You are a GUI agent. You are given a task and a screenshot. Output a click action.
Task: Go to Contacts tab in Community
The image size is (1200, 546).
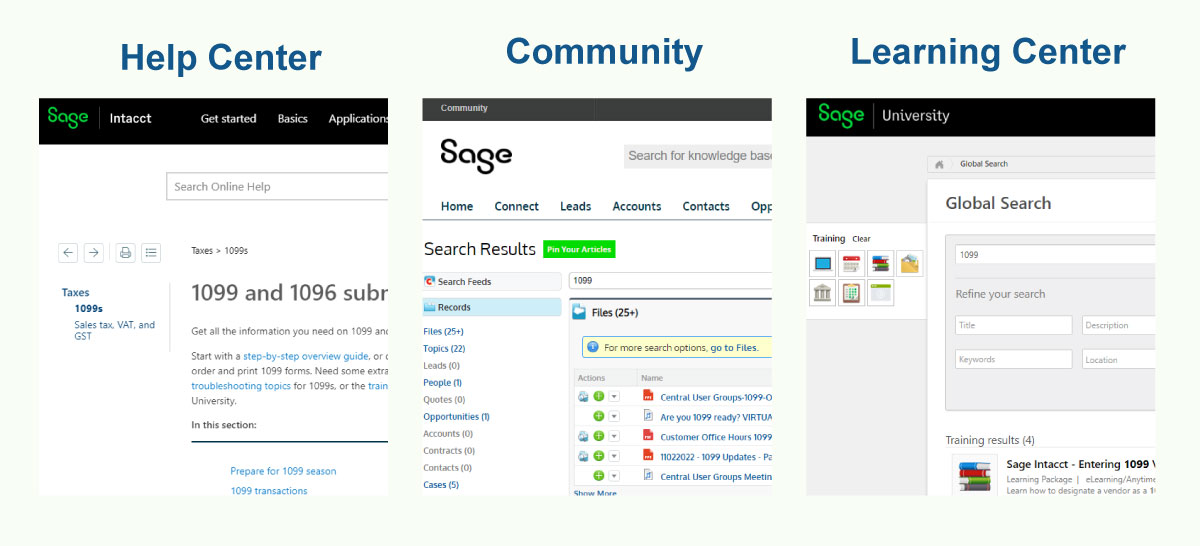pyautogui.click(x=706, y=206)
